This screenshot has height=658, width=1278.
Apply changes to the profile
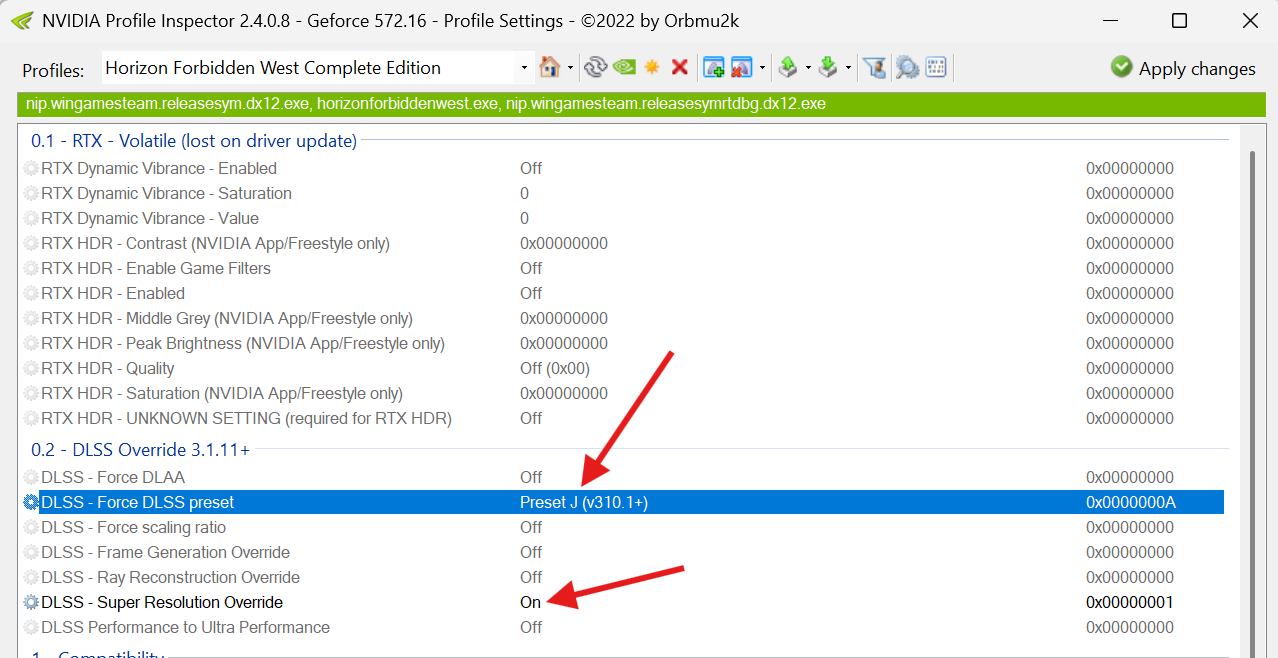[1183, 68]
